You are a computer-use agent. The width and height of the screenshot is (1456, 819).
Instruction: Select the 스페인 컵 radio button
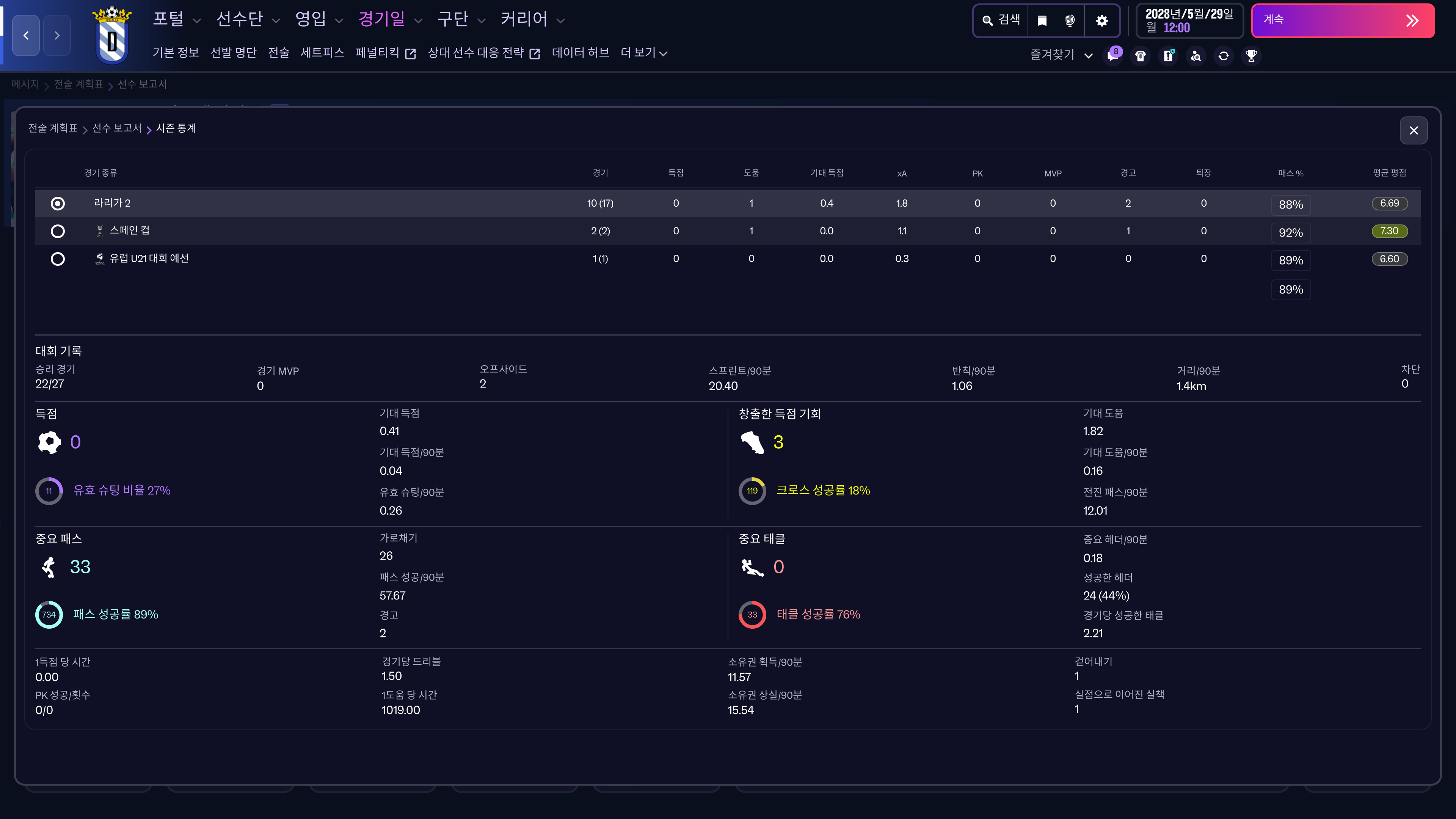(x=58, y=231)
